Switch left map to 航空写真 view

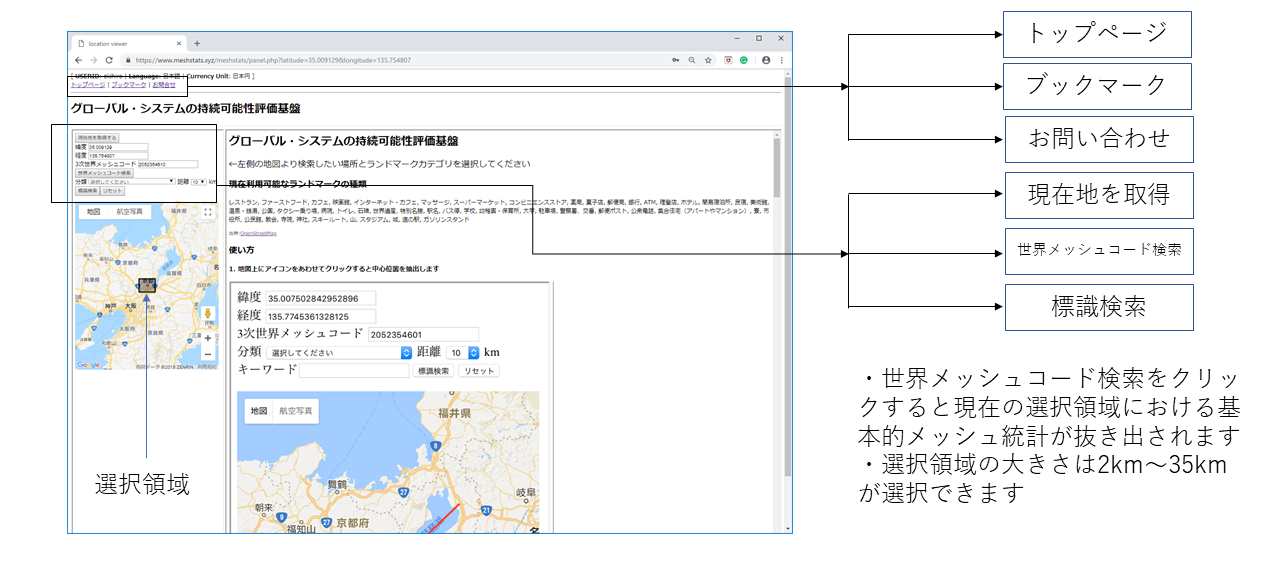(130, 212)
